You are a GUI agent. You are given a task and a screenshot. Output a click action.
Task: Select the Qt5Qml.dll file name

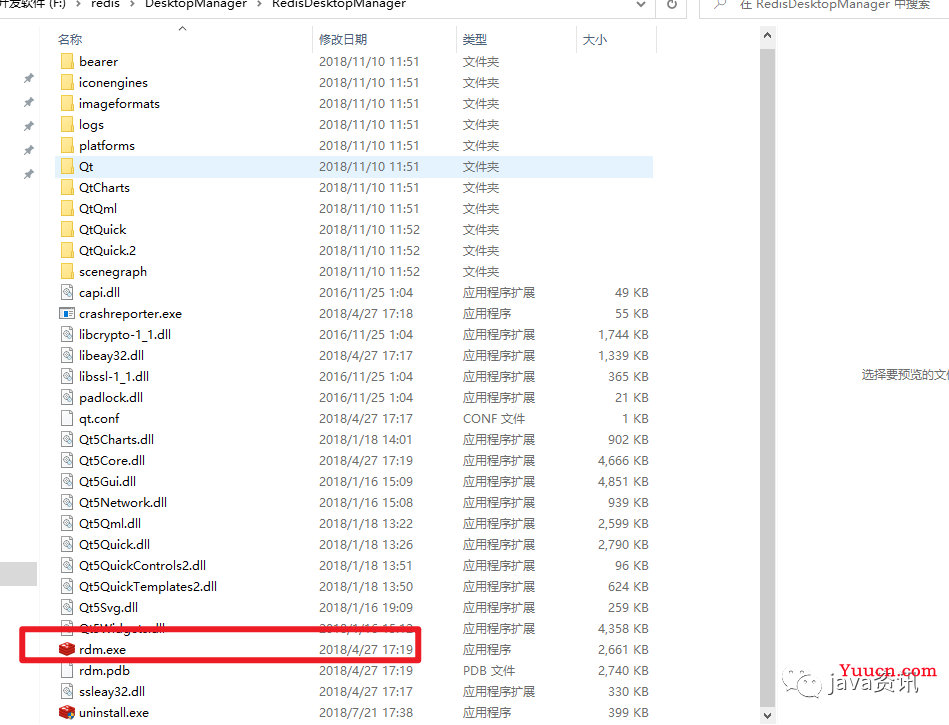[110, 523]
